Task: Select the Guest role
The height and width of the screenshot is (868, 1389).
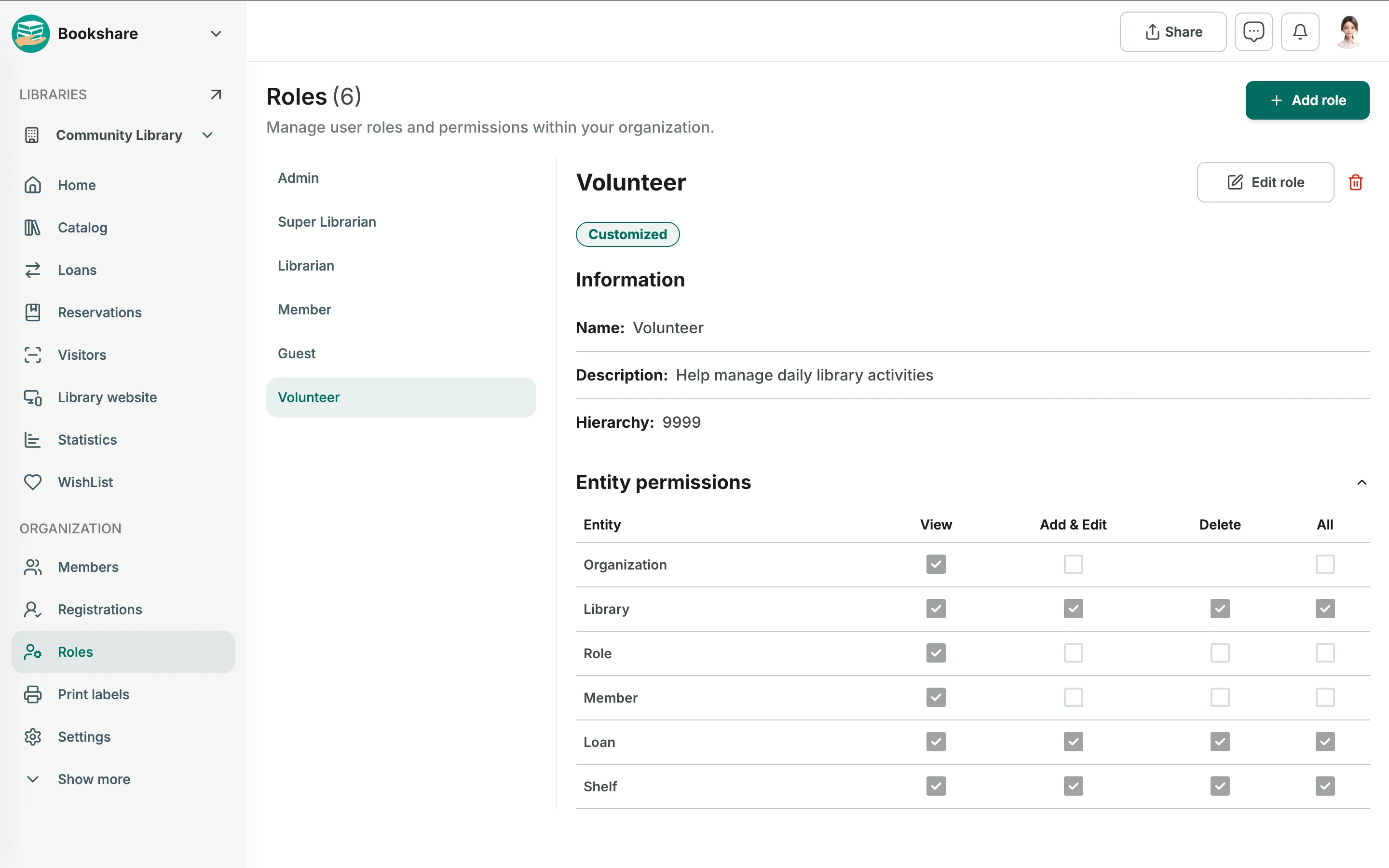Action: point(401,353)
